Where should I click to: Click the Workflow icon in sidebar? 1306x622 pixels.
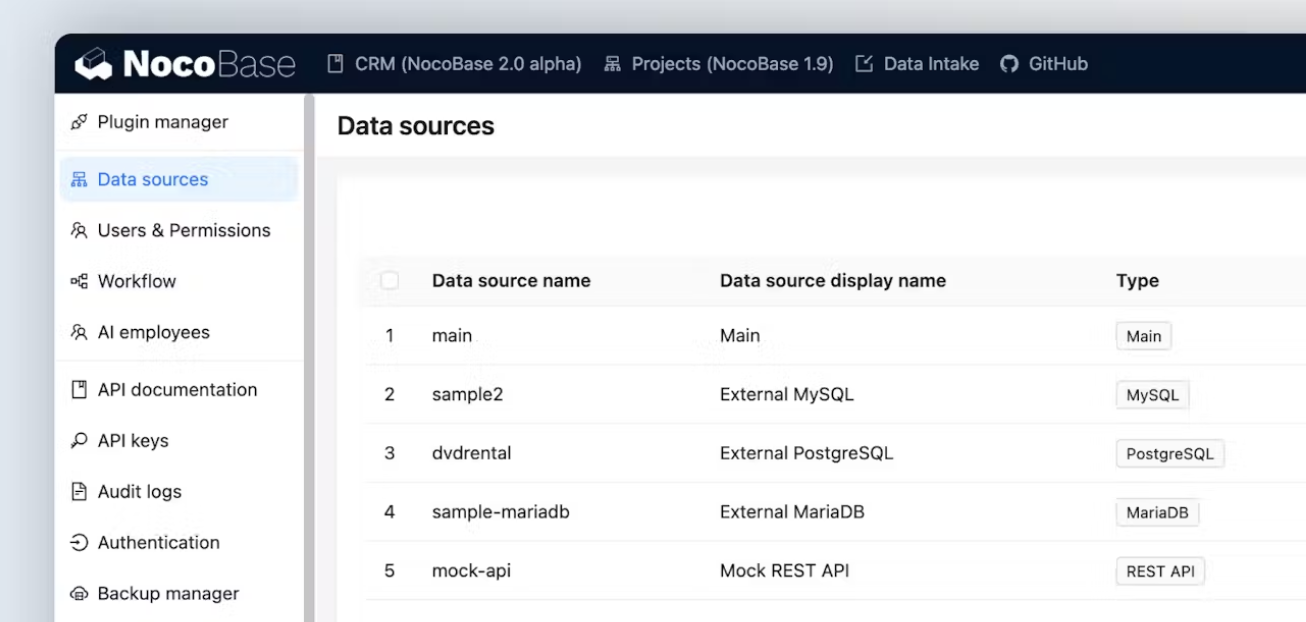[79, 282]
